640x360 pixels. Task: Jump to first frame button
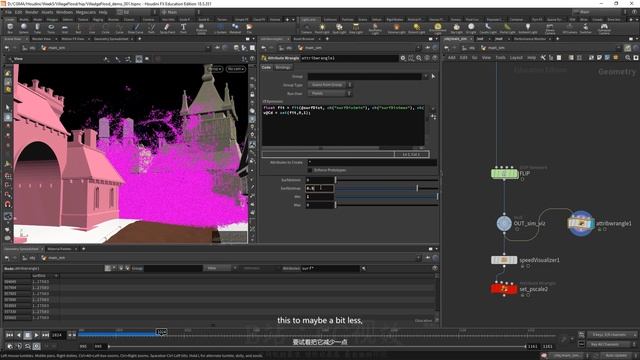click(9, 335)
